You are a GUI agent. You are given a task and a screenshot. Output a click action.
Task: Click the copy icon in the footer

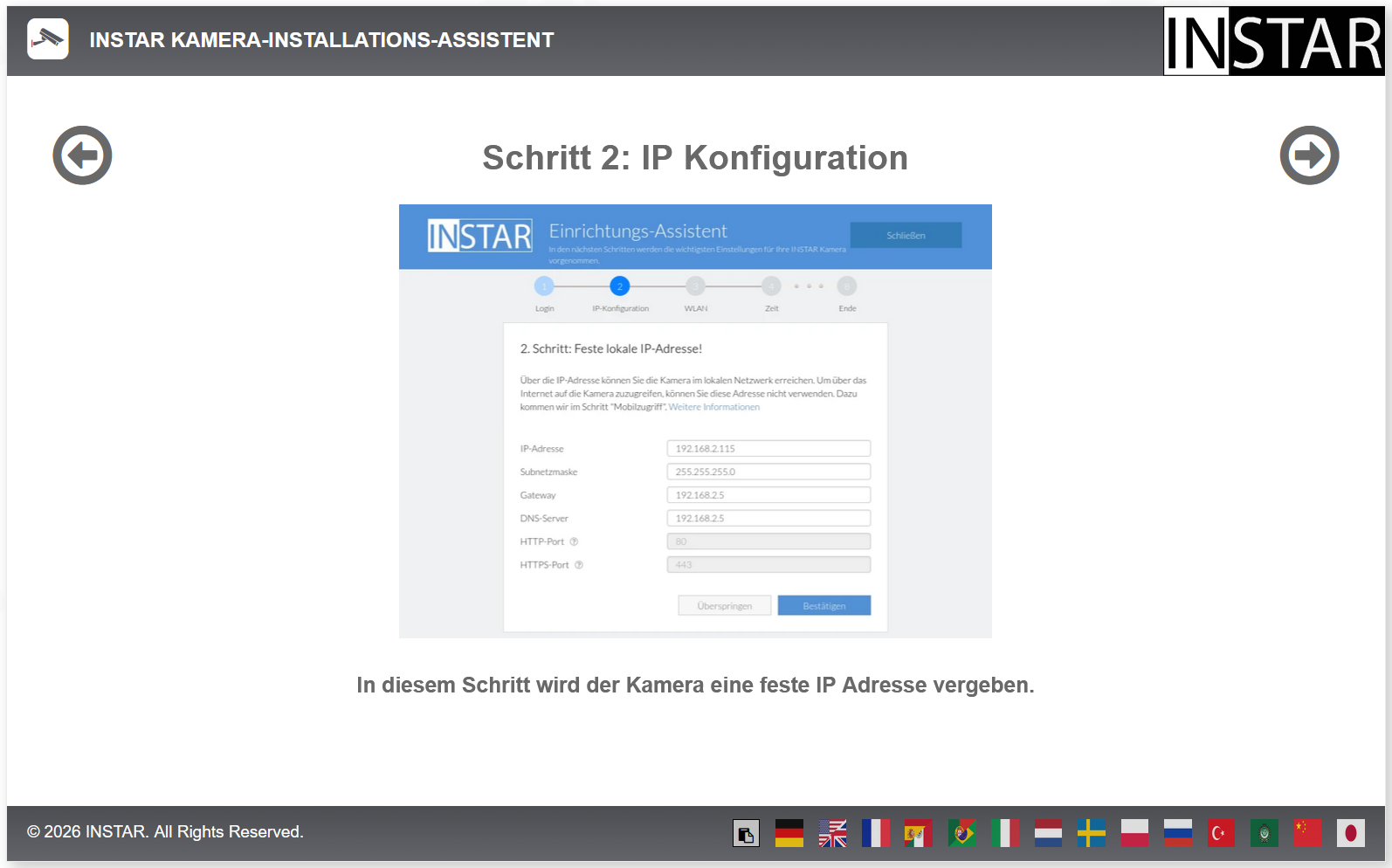pos(746,833)
